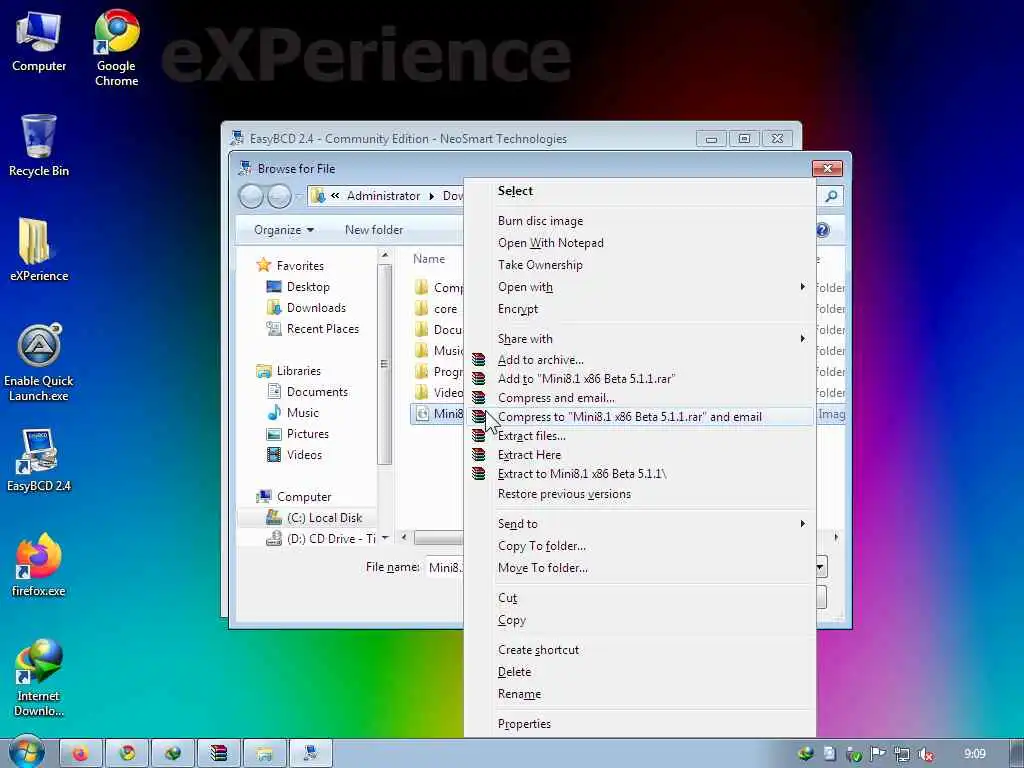The height and width of the screenshot is (768, 1024).
Task: Click the sidebar scroll-down arrow
Action: pyautogui.click(x=385, y=537)
